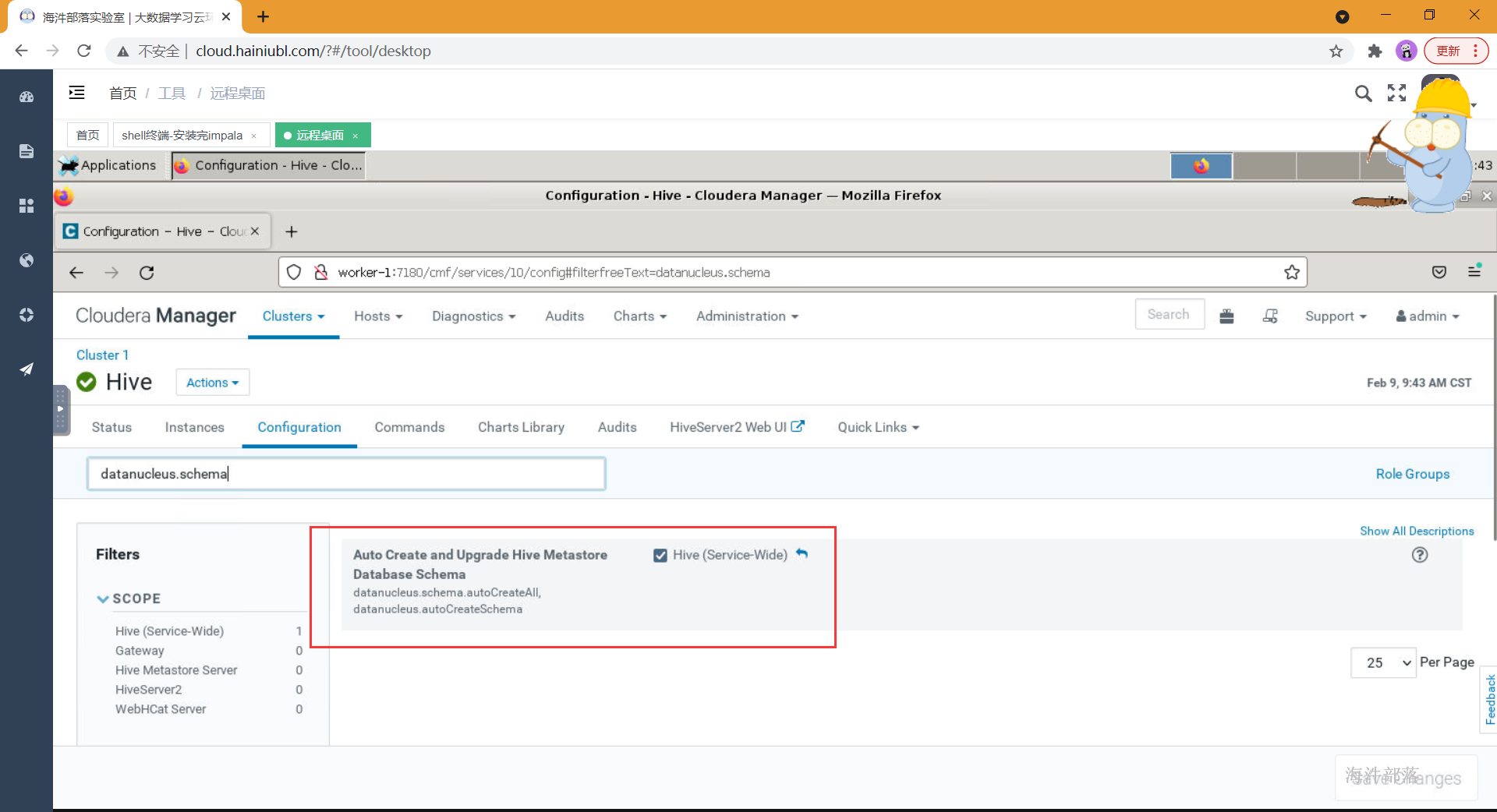1497x812 pixels.
Task: Filter by Hive Metastore Server scope
Action: (x=176, y=670)
